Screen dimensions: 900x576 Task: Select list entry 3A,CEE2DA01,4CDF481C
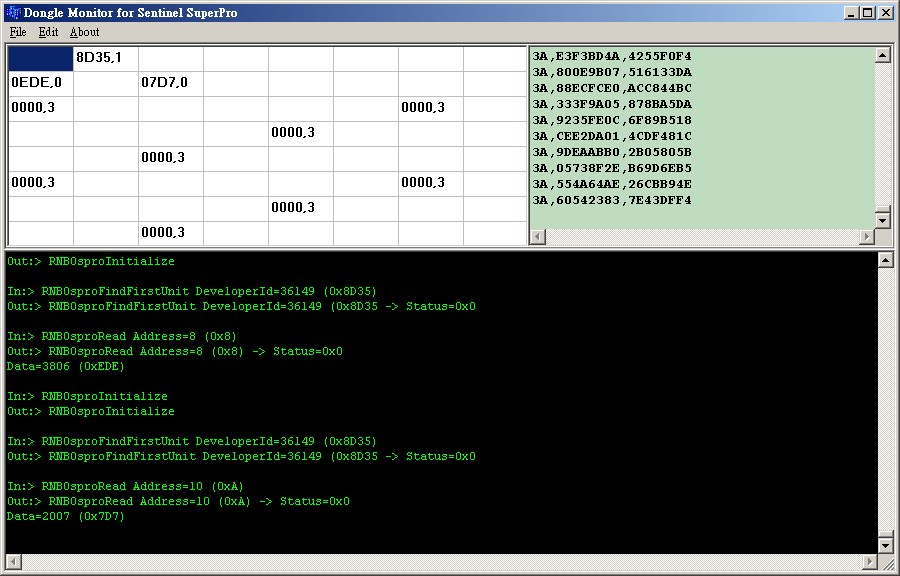tap(612, 137)
